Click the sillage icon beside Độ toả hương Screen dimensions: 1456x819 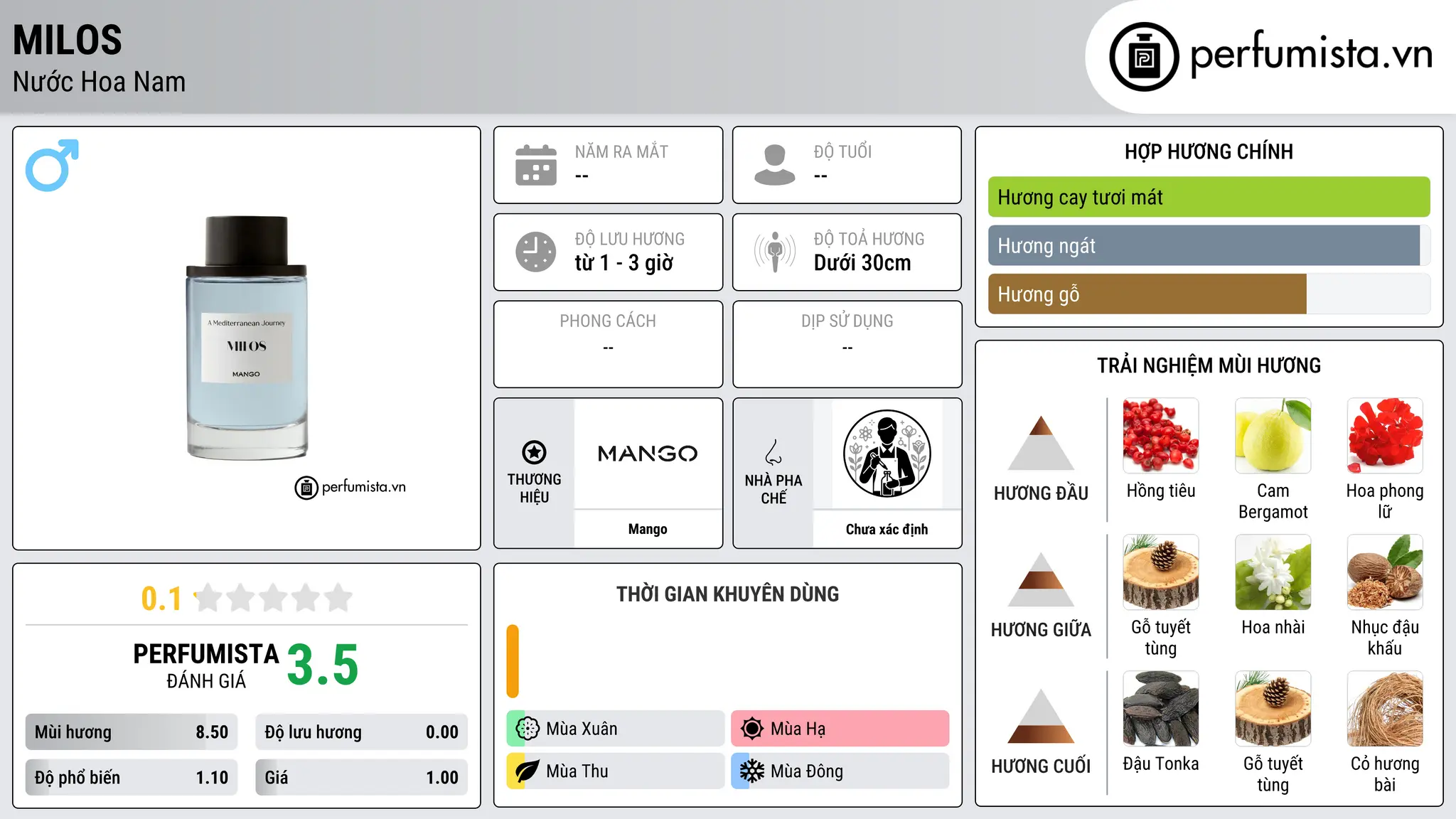[x=775, y=252]
